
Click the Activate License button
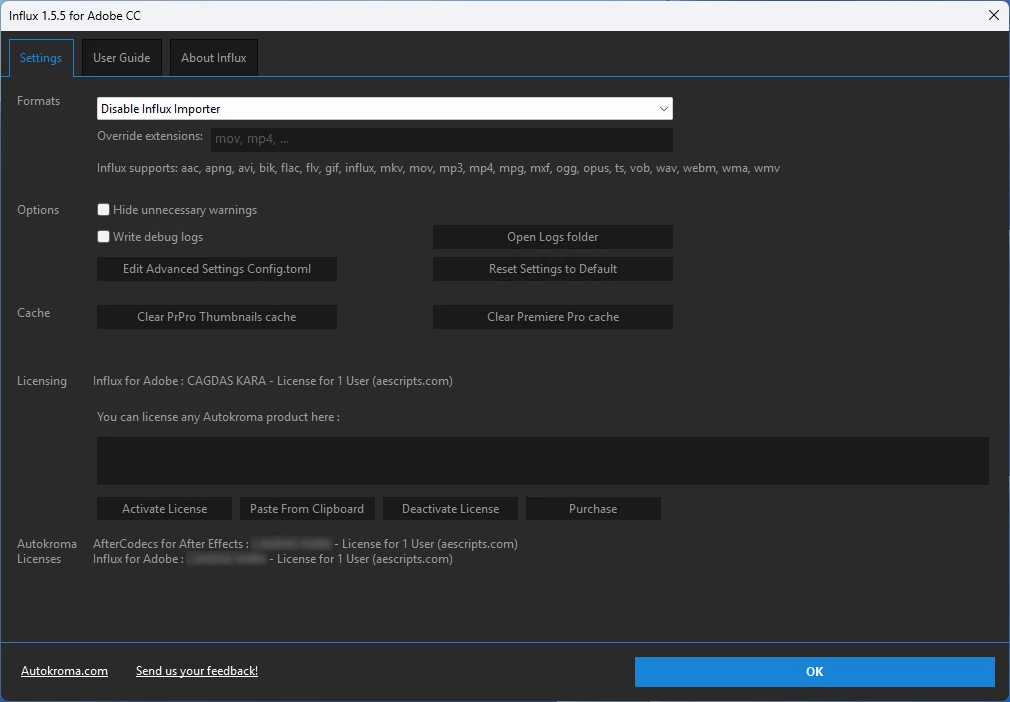(x=165, y=509)
